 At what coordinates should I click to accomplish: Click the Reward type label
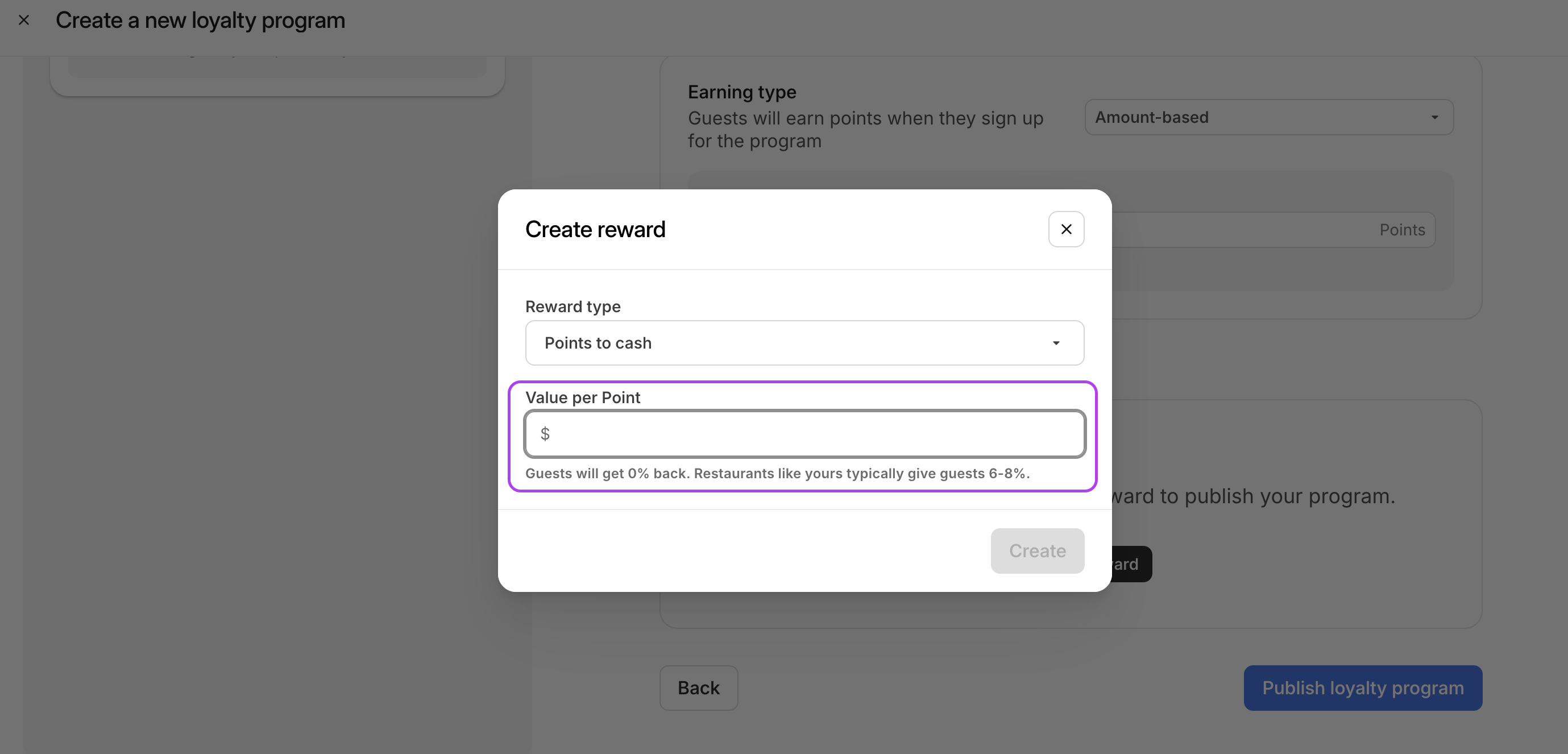(573, 306)
